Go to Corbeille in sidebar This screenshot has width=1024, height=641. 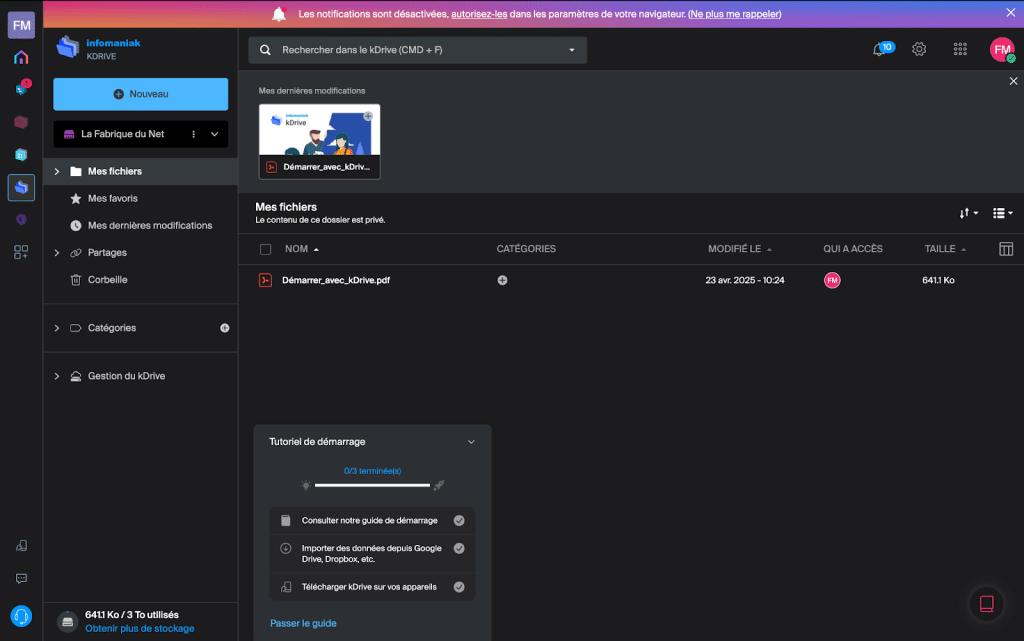(x=107, y=280)
